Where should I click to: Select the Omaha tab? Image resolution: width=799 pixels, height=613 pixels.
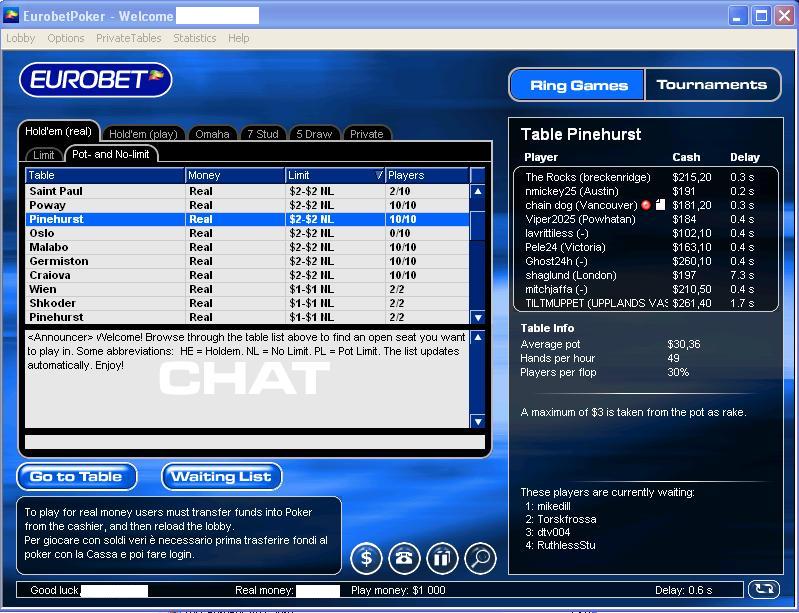tap(212, 134)
